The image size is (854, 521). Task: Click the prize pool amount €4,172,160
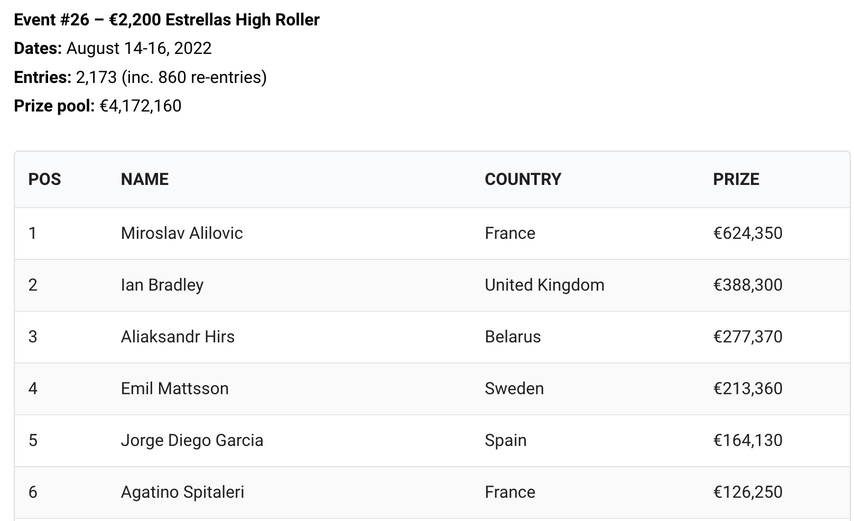pos(141,106)
